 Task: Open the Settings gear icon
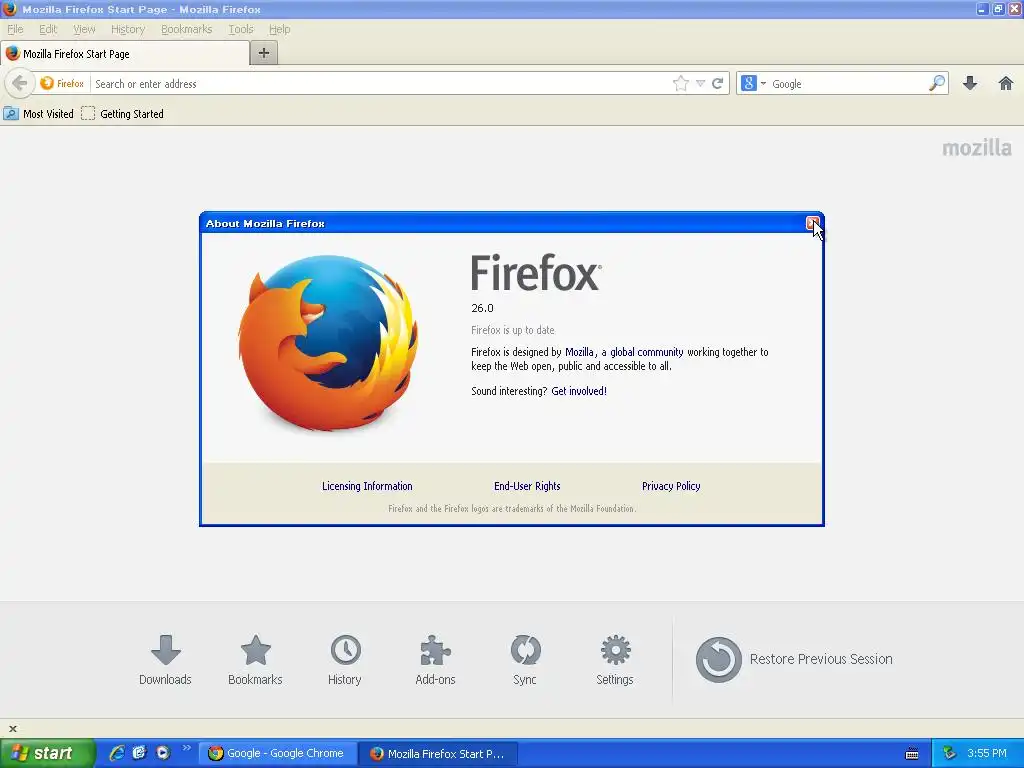615,649
